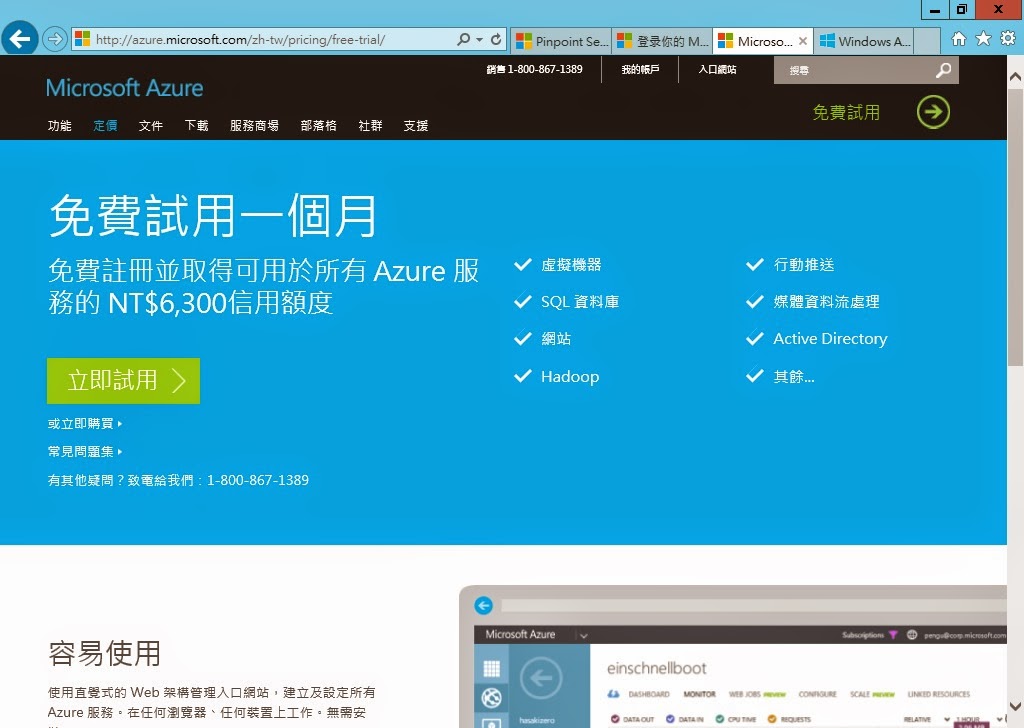Click the vertical scrollbar thumb
This screenshot has height=728, width=1024.
pos(1016,227)
